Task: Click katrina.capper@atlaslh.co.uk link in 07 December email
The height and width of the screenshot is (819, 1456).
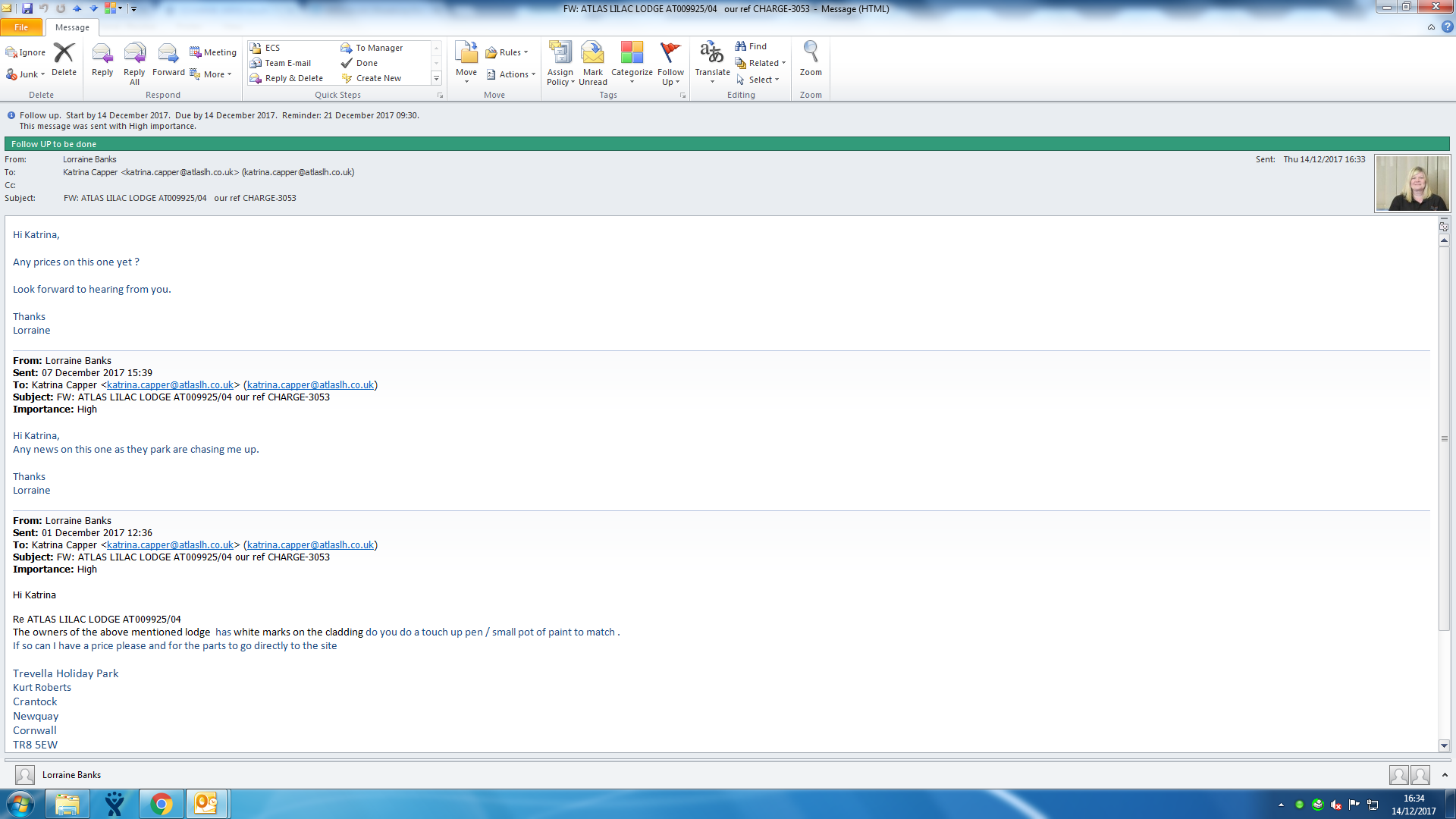Action: coord(170,385)
